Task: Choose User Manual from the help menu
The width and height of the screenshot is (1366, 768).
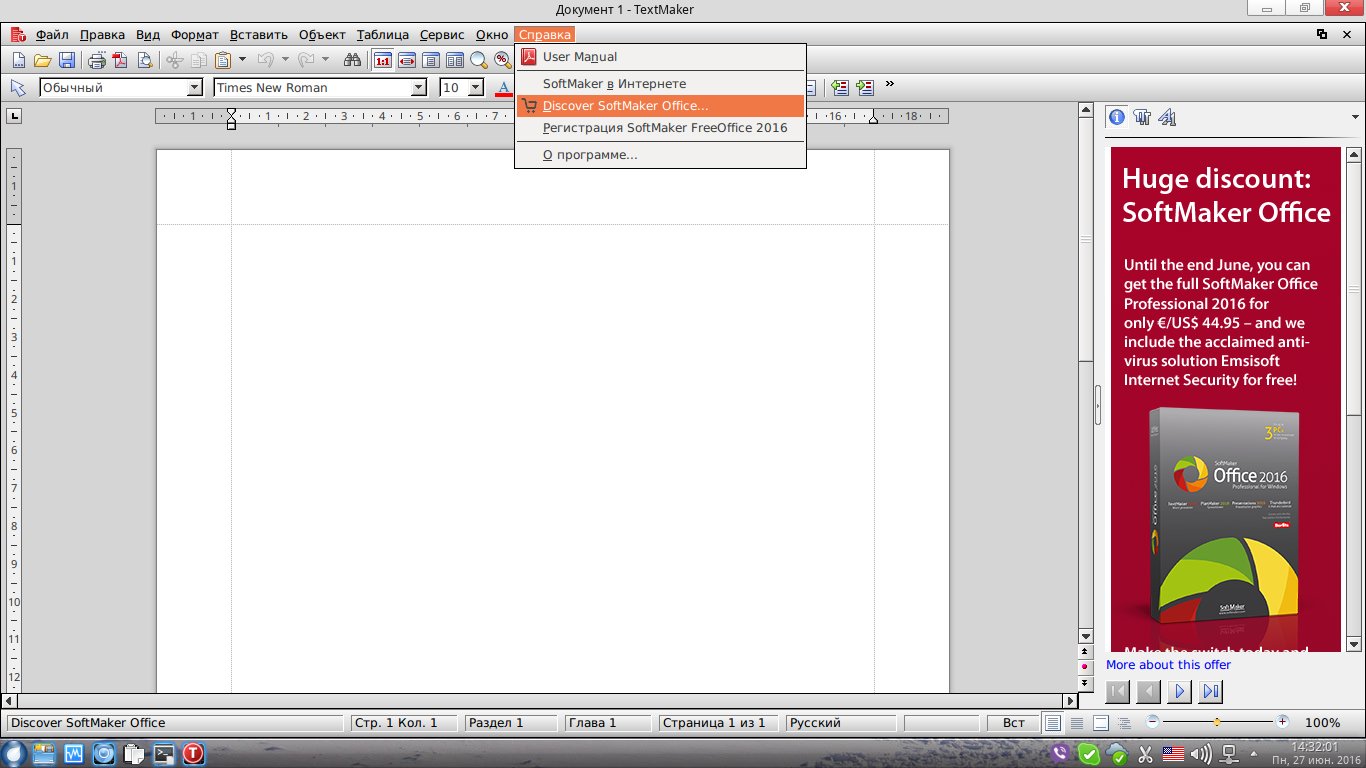Action: tap(660, 57)
